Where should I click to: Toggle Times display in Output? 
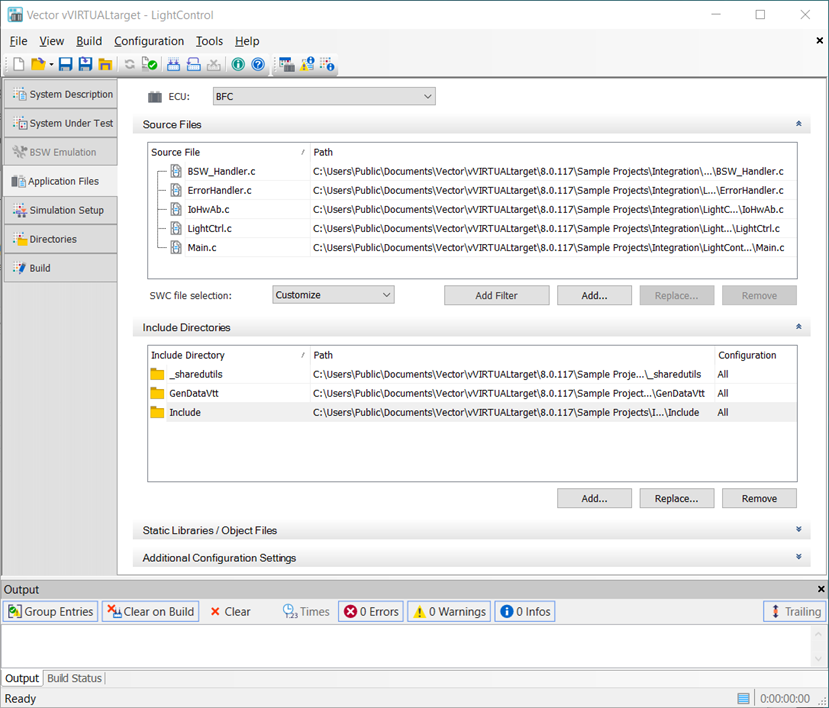[306, 612]
